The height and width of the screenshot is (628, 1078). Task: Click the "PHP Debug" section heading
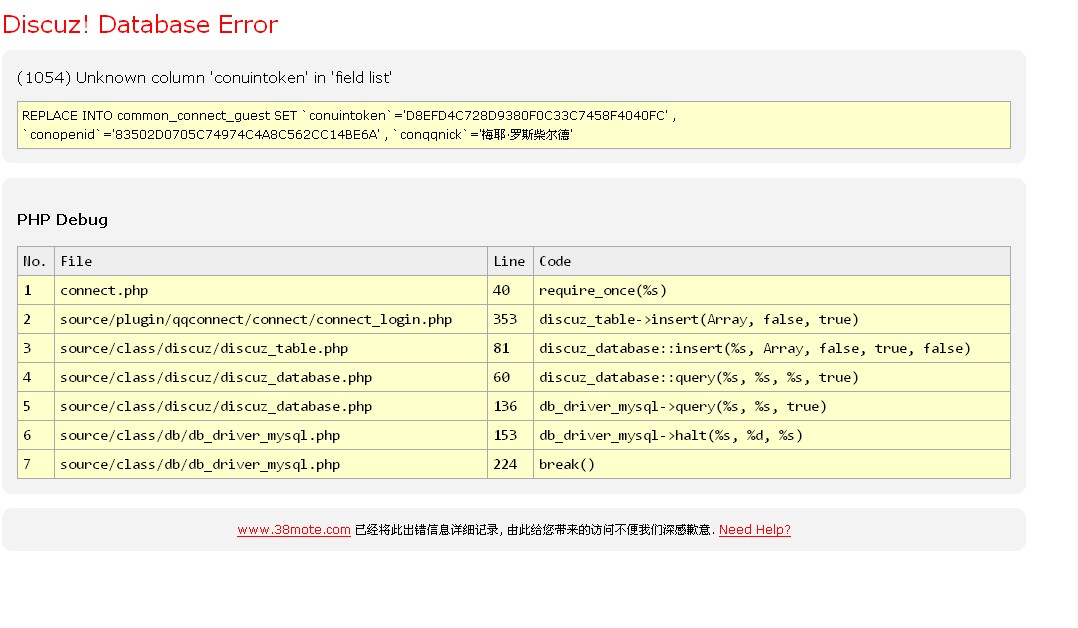[62, 220]
